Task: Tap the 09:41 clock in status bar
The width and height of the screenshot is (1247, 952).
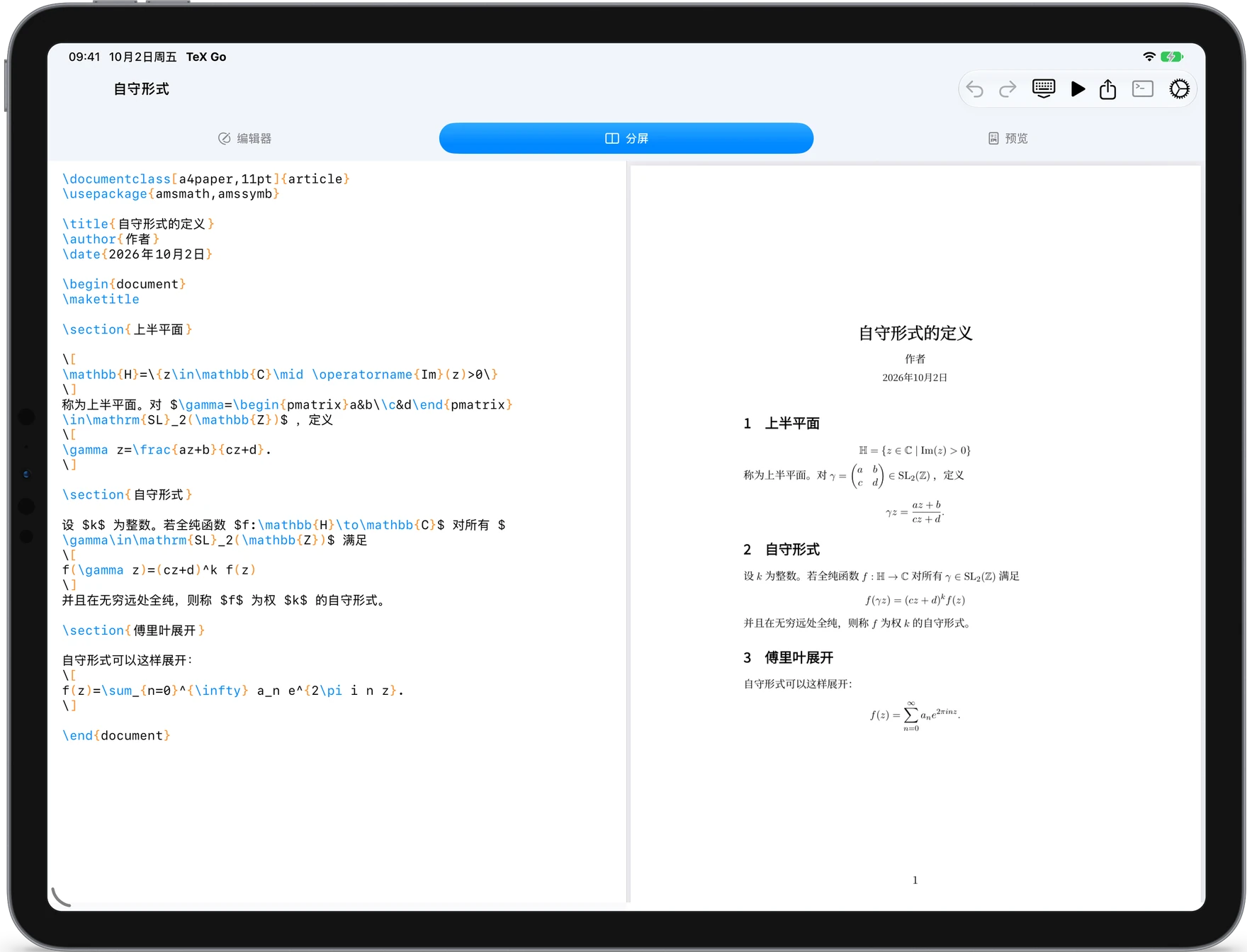Action: [84, 57]
